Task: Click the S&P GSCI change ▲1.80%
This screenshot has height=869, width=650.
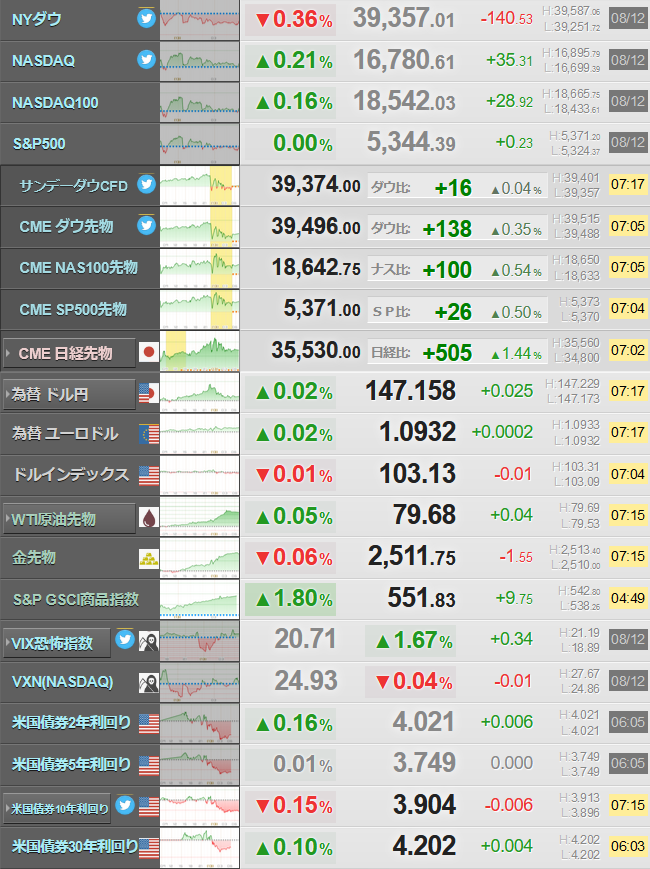Action: pos(290,599)
